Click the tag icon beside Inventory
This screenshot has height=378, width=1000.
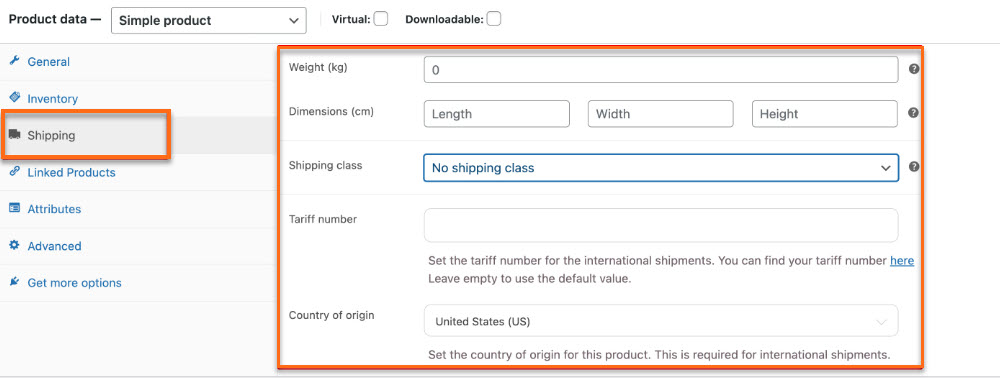coord(14,98)
